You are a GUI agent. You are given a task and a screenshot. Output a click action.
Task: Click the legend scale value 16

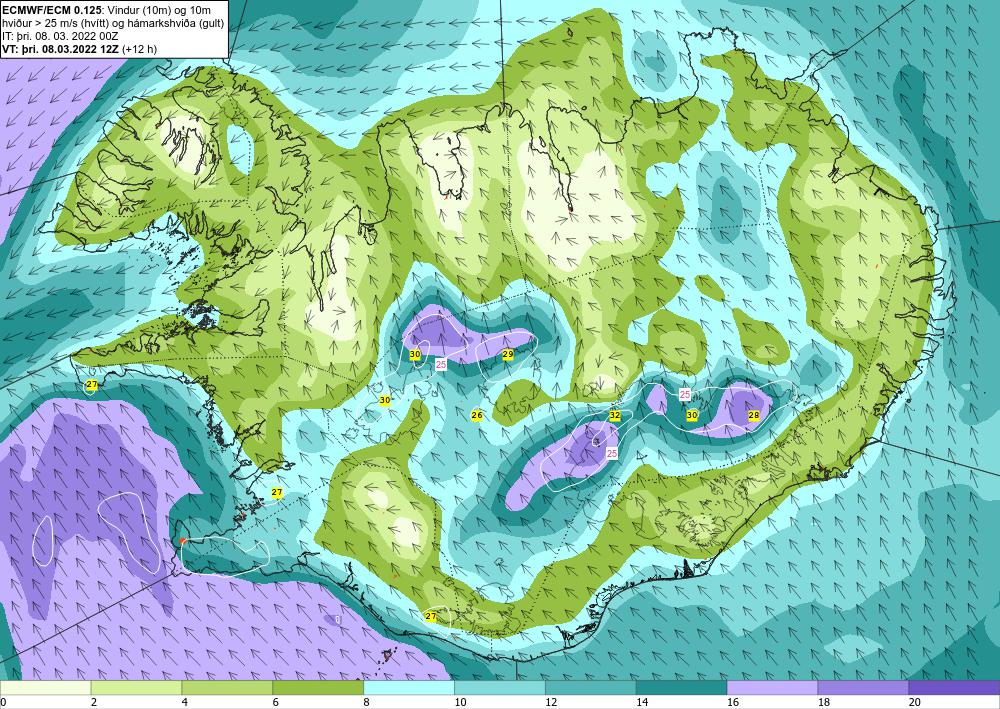[733, 703]
